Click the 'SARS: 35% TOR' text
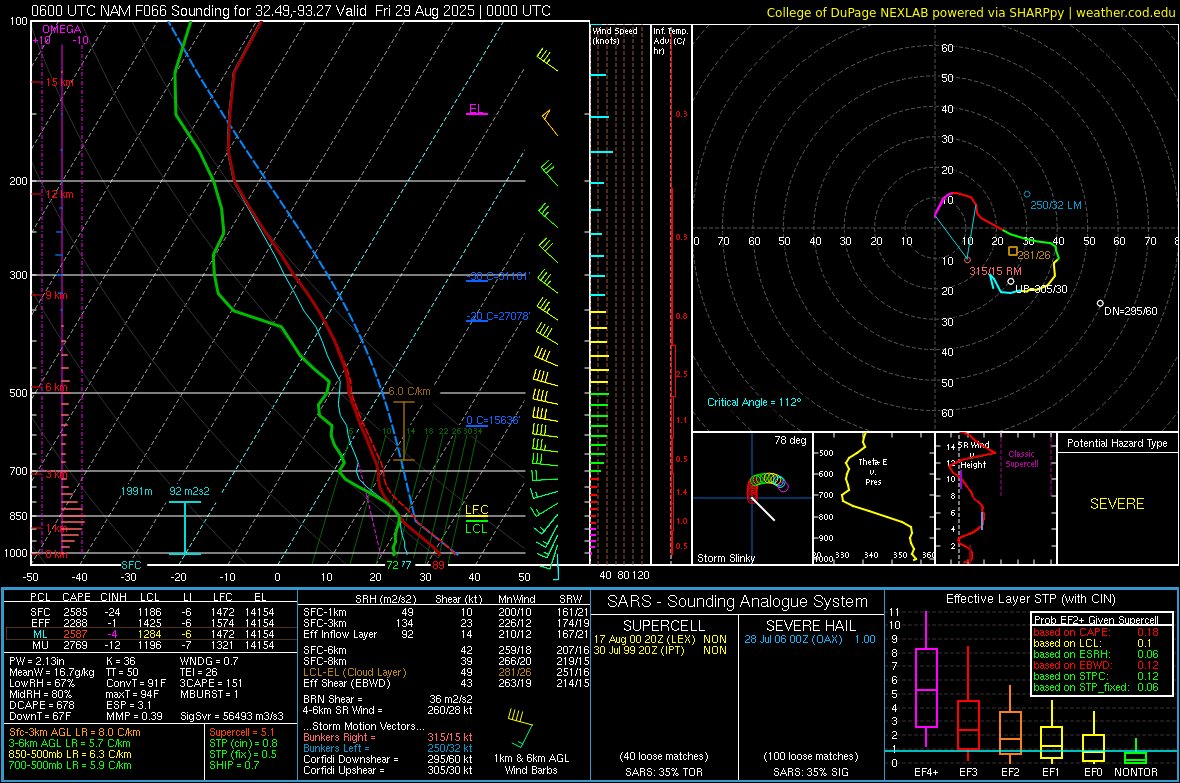Image resolution: width=1180 pixels, height=783 pixels. [x=663, y=772]
